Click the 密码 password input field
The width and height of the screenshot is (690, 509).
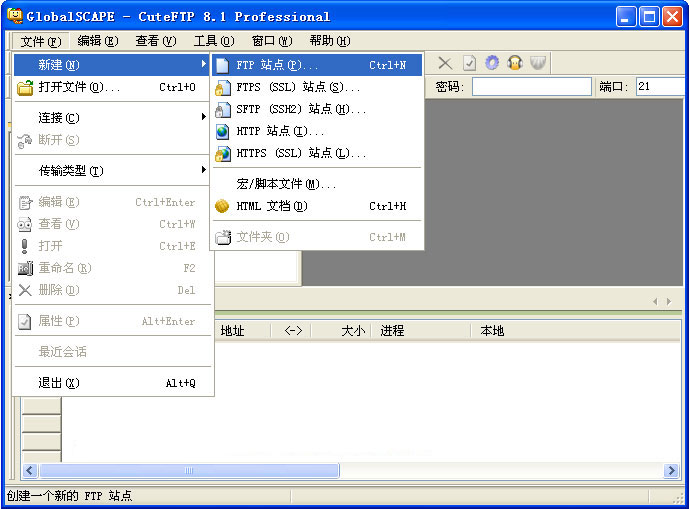click(x=531, y=87)
